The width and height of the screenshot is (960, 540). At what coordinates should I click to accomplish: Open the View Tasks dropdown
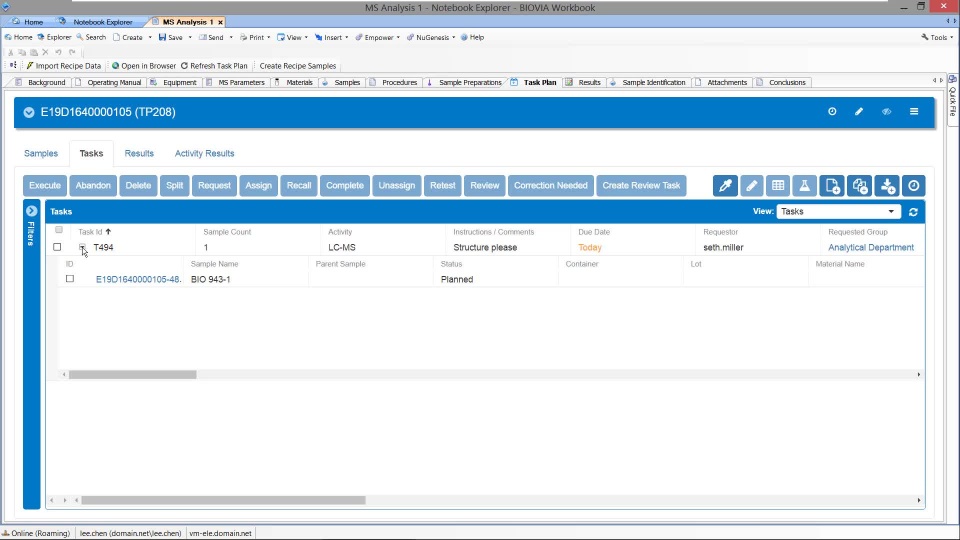[838, 211]
